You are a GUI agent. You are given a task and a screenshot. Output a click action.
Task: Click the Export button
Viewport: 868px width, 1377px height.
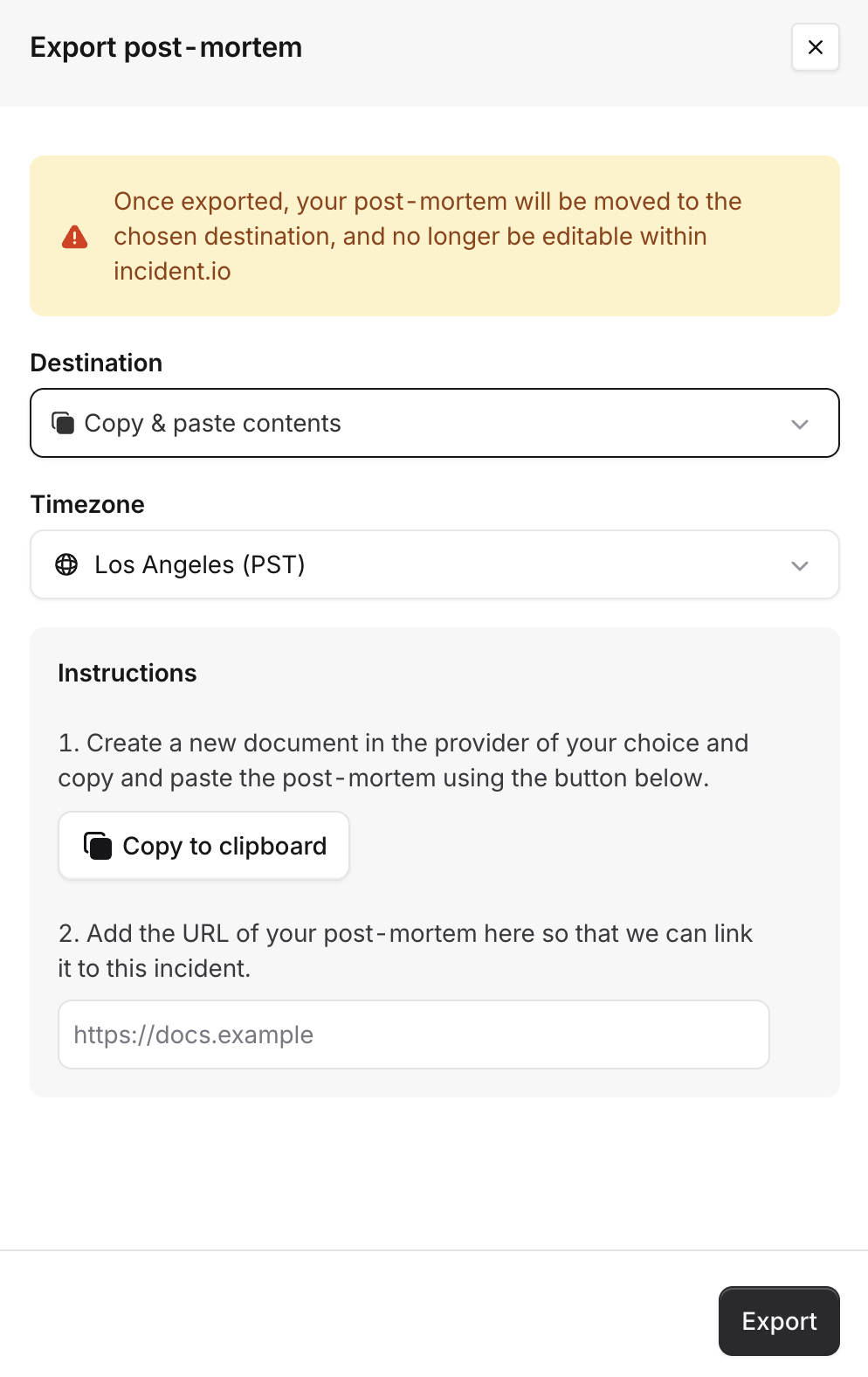point(778,1320)
